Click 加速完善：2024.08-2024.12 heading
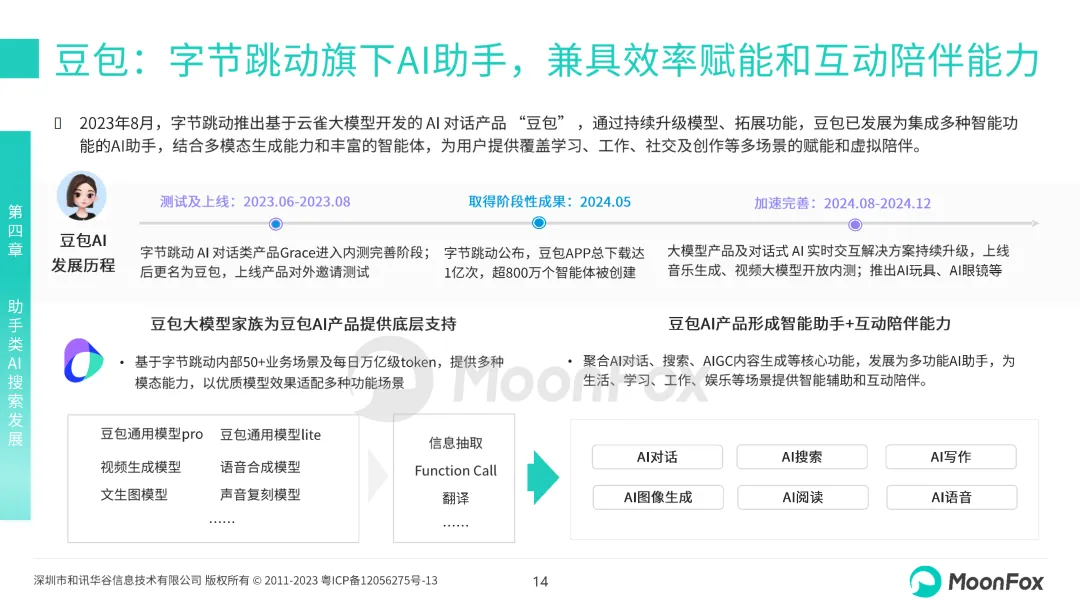 pyautogui.click(x=842, y=203)
